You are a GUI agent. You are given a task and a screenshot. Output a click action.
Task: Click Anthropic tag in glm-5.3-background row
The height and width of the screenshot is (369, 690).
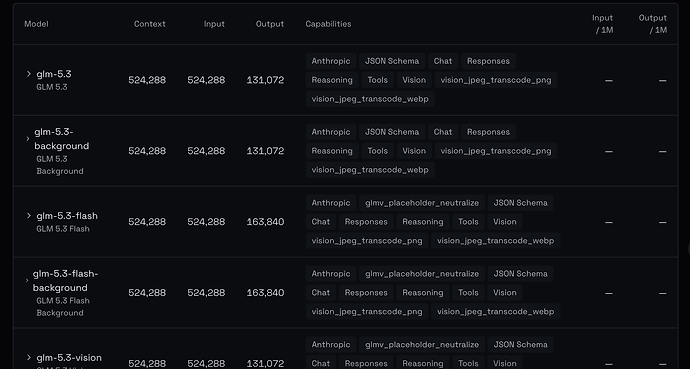coord(331,132)
